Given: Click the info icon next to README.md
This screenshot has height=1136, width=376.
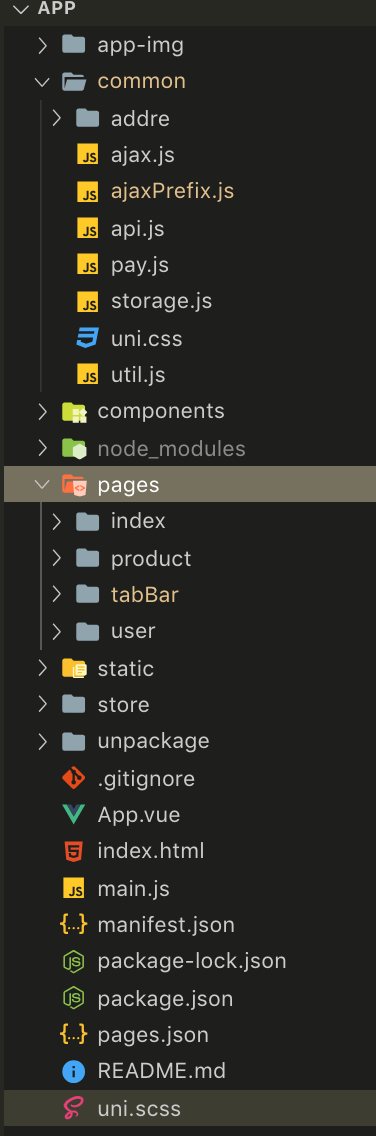Looking at the screenshot, I should pyautogui.click(x=74, y=1072).
